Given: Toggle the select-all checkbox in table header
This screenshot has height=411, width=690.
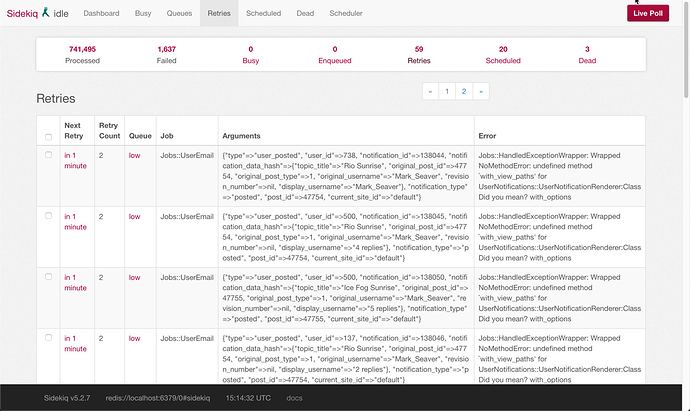Looking at the screenshot, I should (48, 137).
